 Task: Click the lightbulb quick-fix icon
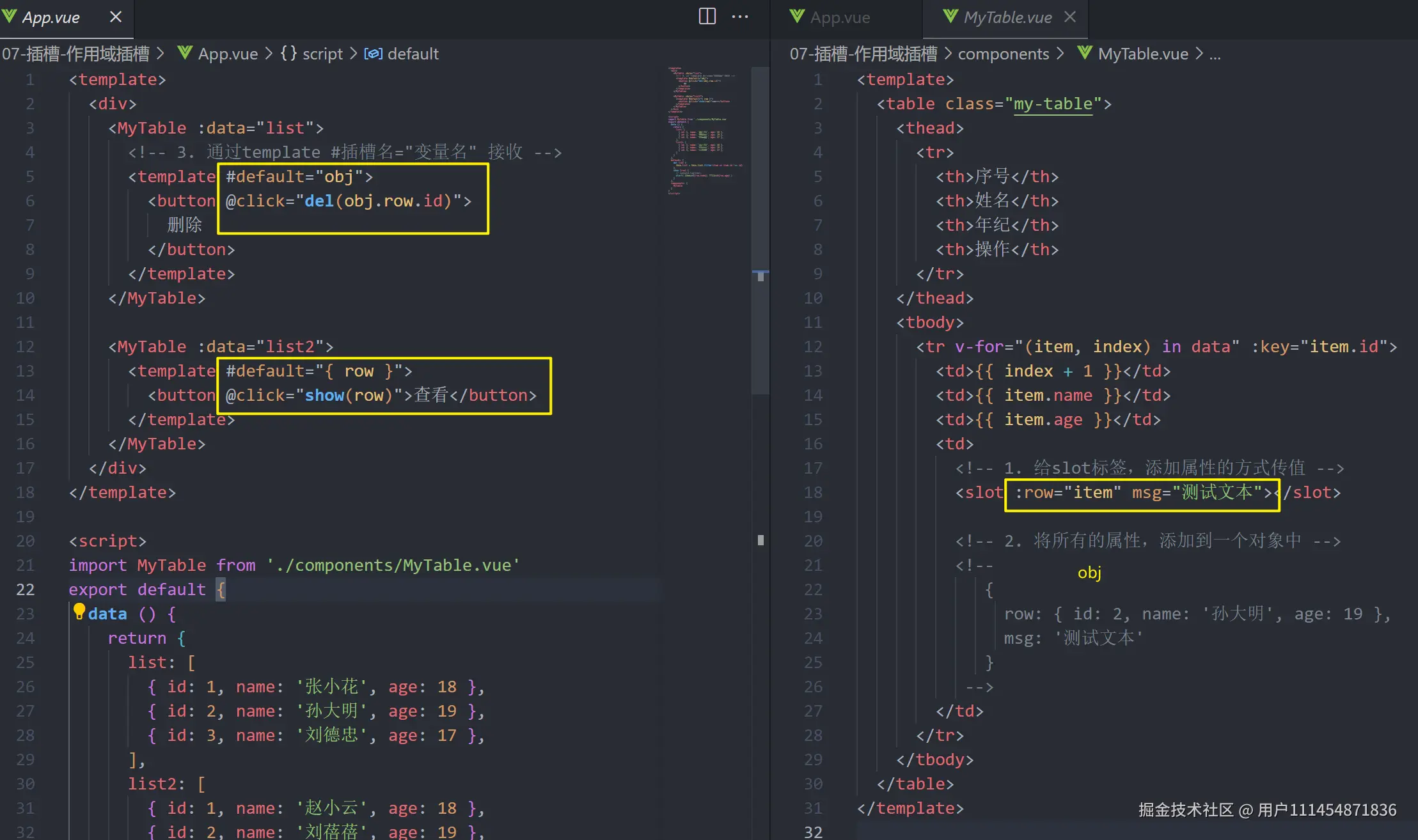click(x=79, y=612)
